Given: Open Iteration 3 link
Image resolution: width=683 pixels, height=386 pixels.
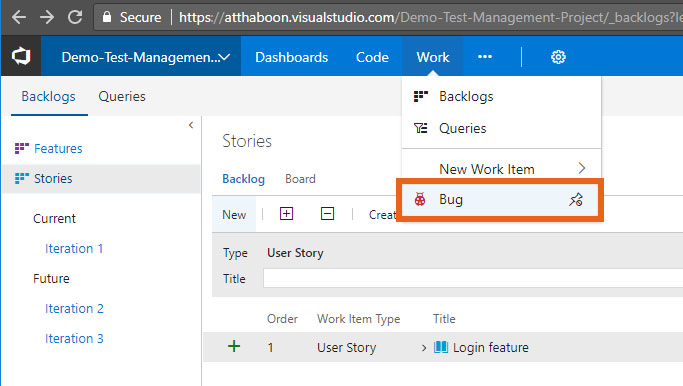Looking at the screenshot, I should pyautogui.click(x=74, y=339).
